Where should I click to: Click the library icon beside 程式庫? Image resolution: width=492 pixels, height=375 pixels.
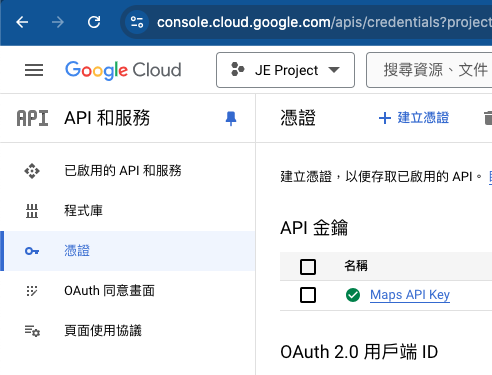tap(32, 211)
